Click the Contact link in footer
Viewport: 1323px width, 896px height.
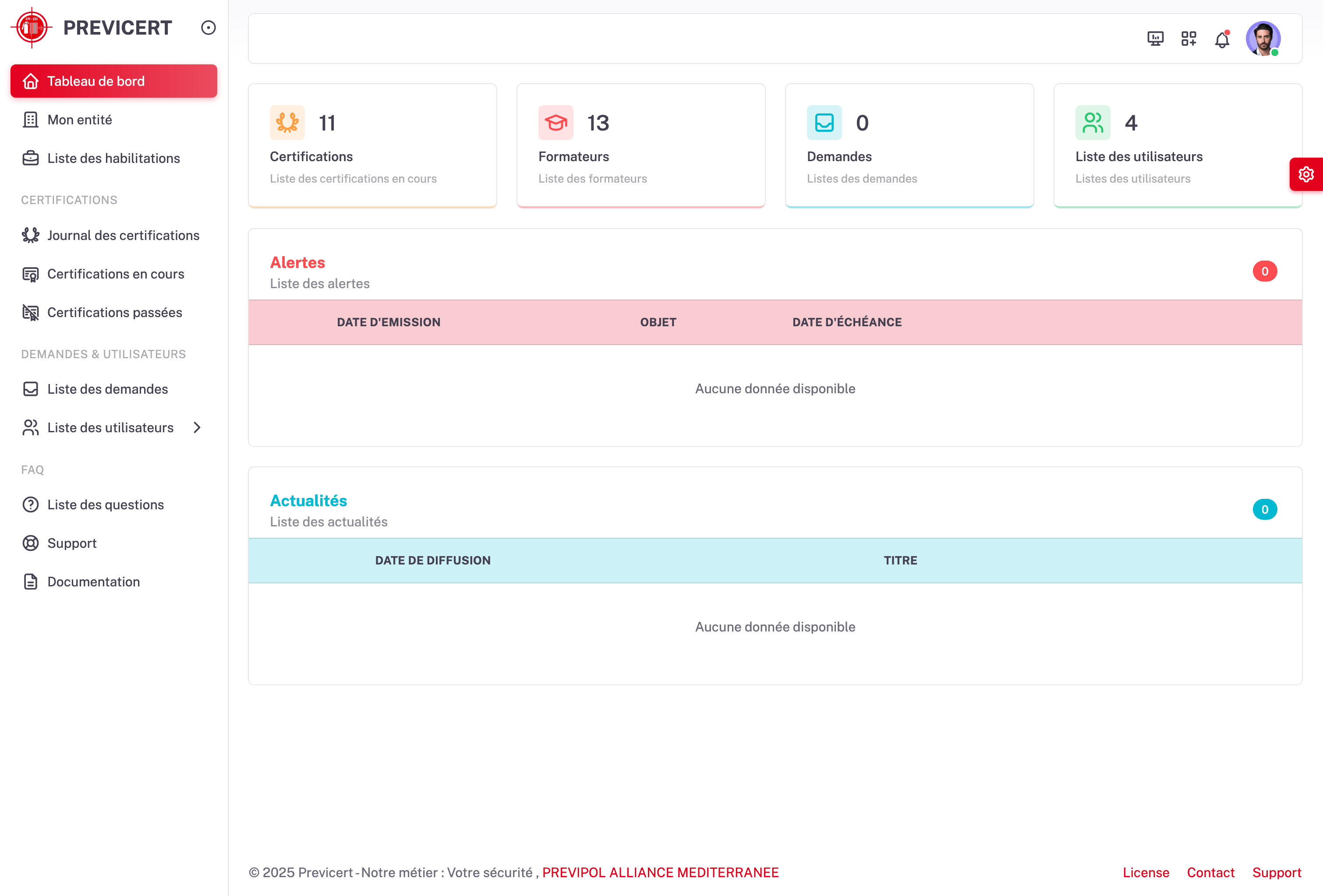(1210, 872)
